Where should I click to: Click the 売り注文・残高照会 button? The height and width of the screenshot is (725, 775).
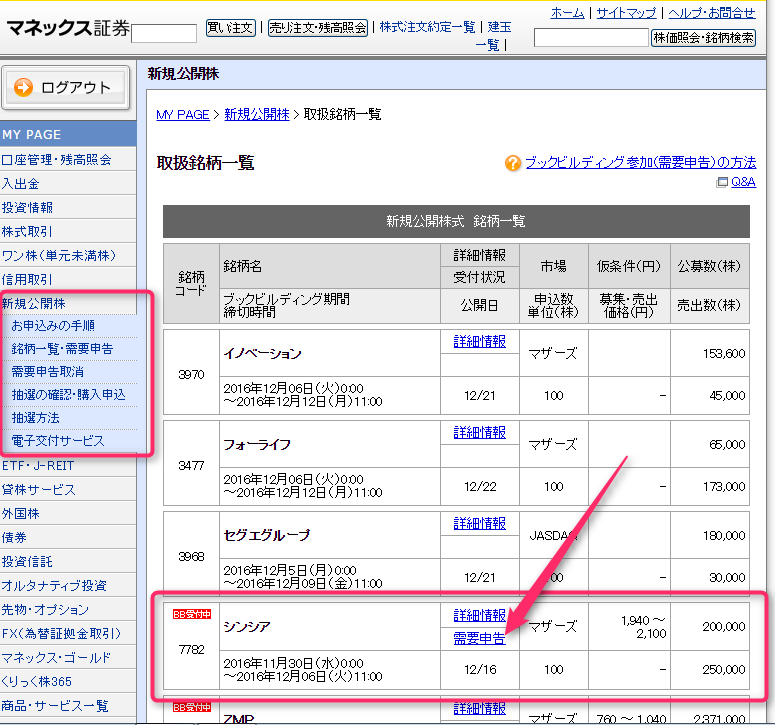(318, 28)
